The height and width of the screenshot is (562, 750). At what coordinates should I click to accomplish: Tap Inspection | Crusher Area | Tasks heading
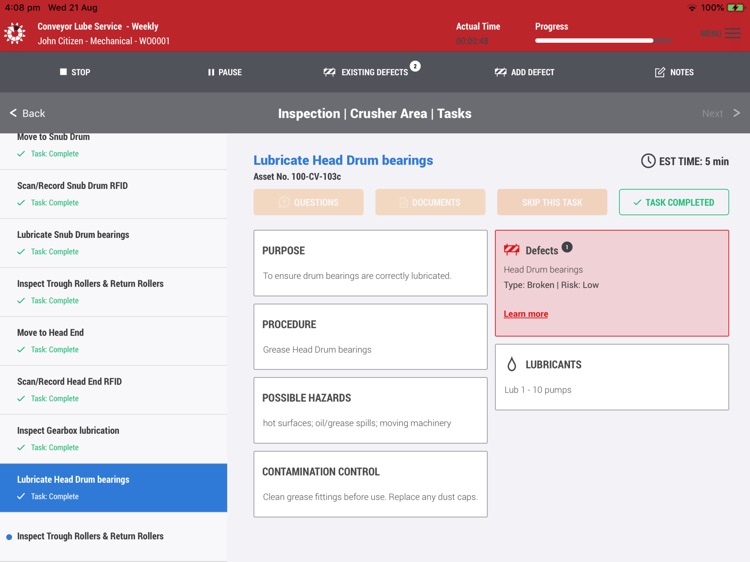pyautogui.click(x=375, y=113)
